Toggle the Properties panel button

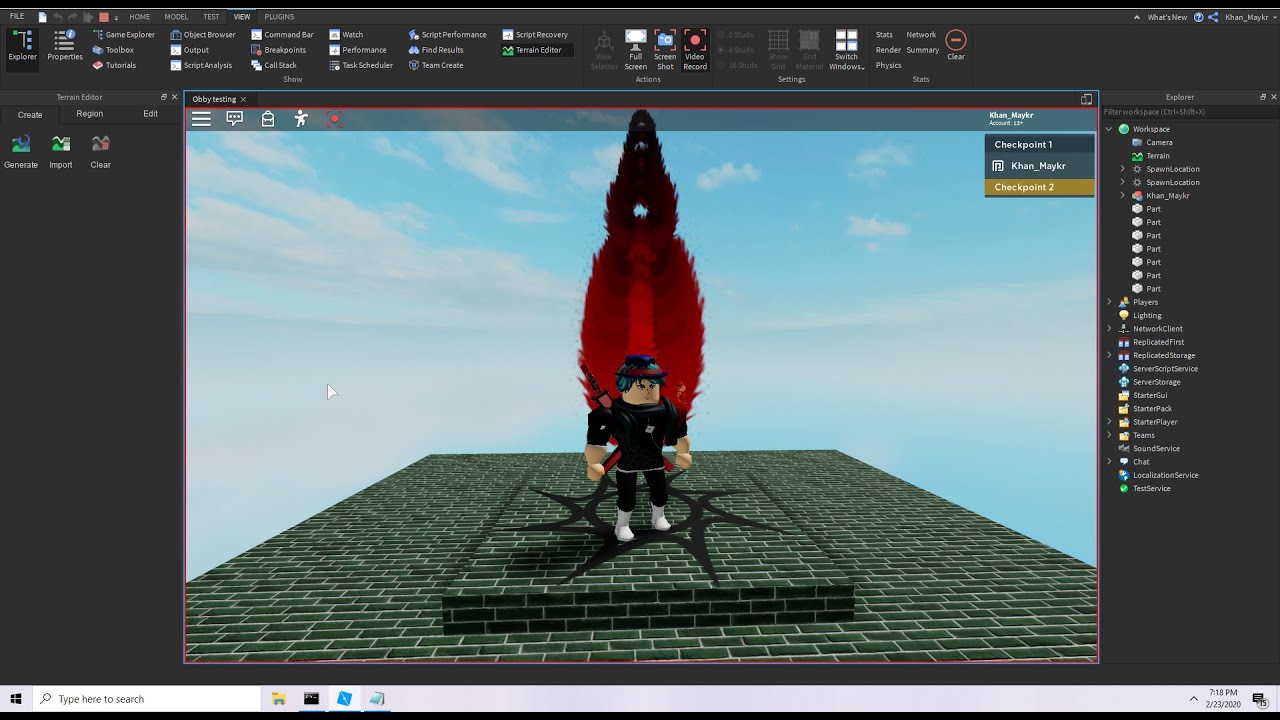point(65,46)
